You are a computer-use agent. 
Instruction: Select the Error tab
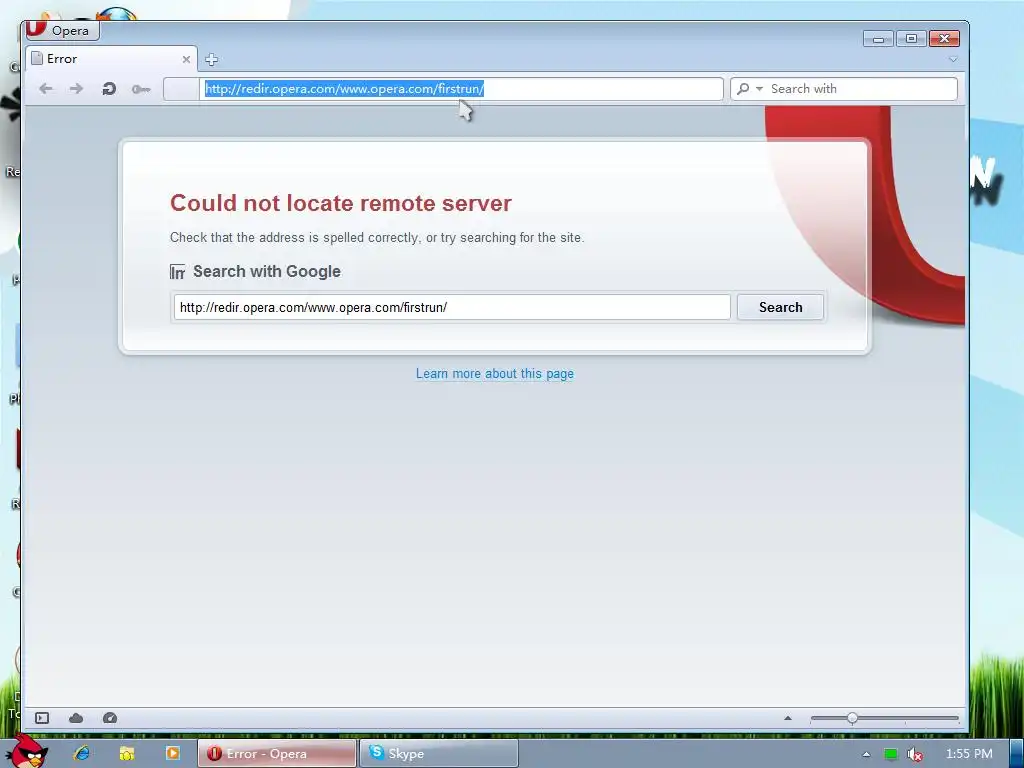point(112,59)
